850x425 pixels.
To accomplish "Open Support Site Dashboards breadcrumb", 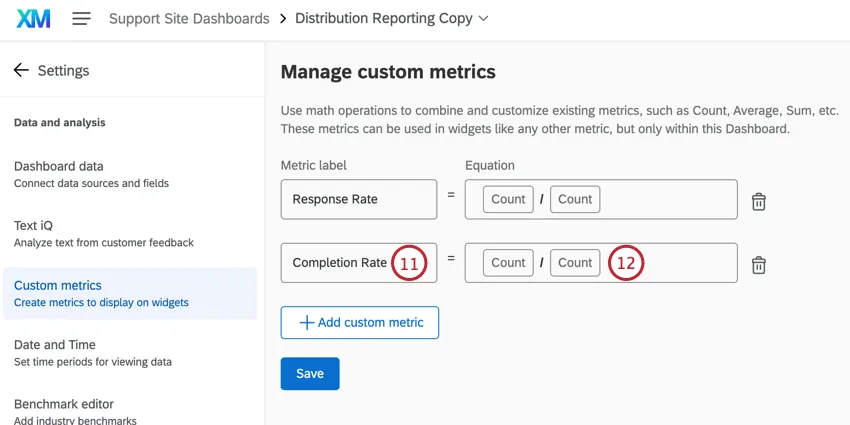I will click(188, 19).
